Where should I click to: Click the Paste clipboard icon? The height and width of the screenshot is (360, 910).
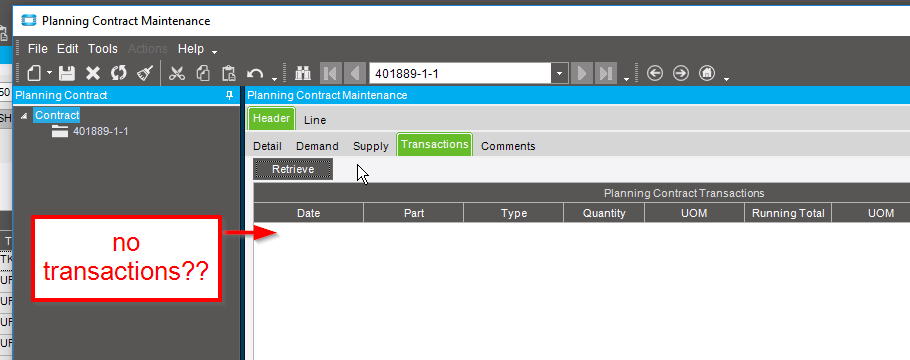(229, 73)
